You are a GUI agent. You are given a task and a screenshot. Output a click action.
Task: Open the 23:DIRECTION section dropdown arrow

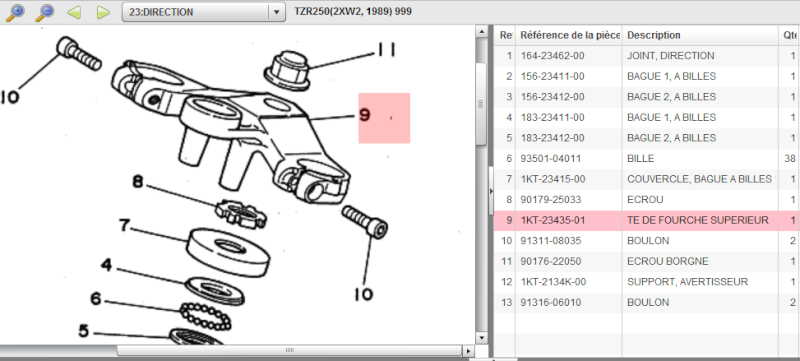[277, 12]
